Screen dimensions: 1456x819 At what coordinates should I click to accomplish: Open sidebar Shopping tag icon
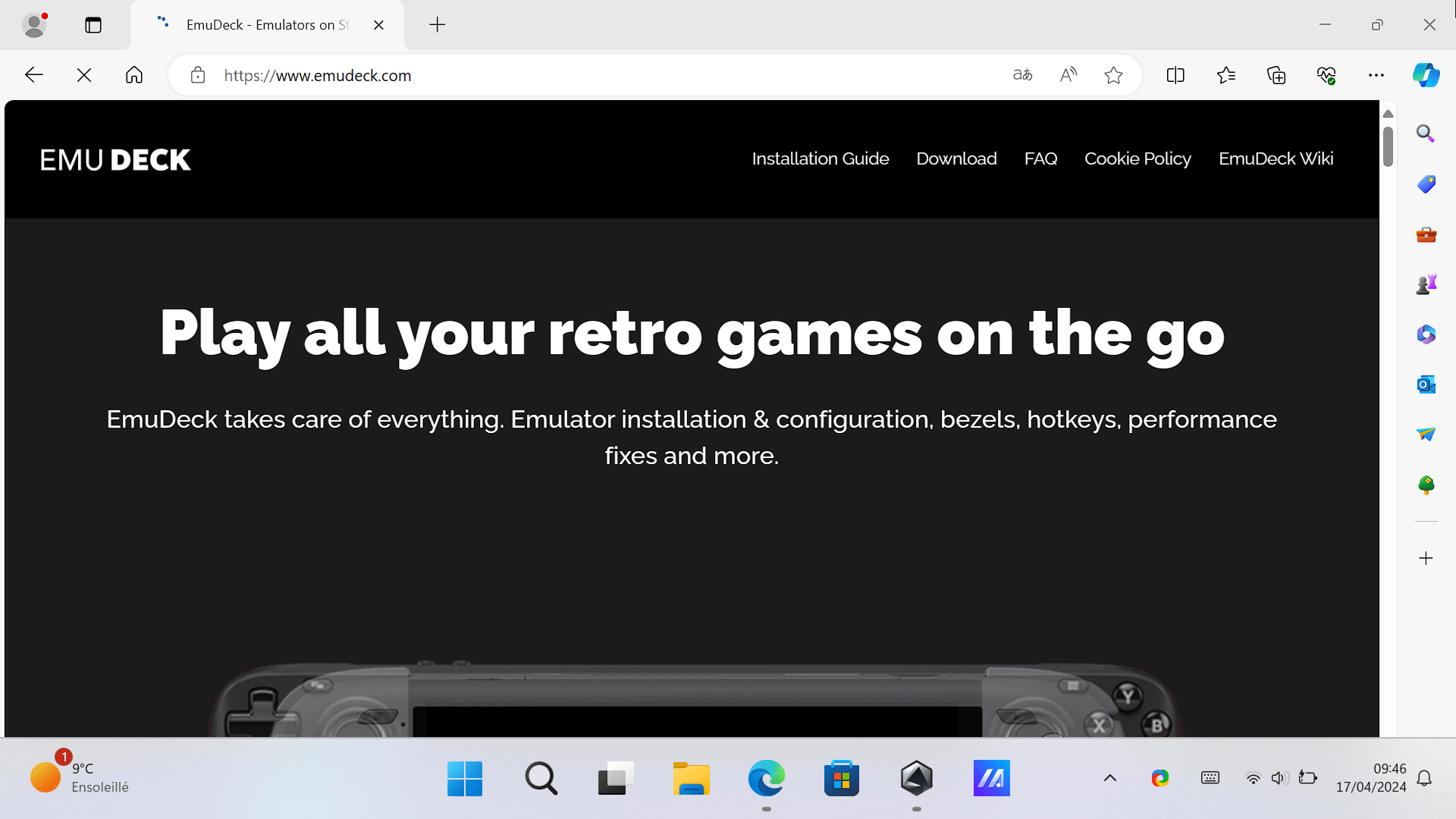(1426, 184)
